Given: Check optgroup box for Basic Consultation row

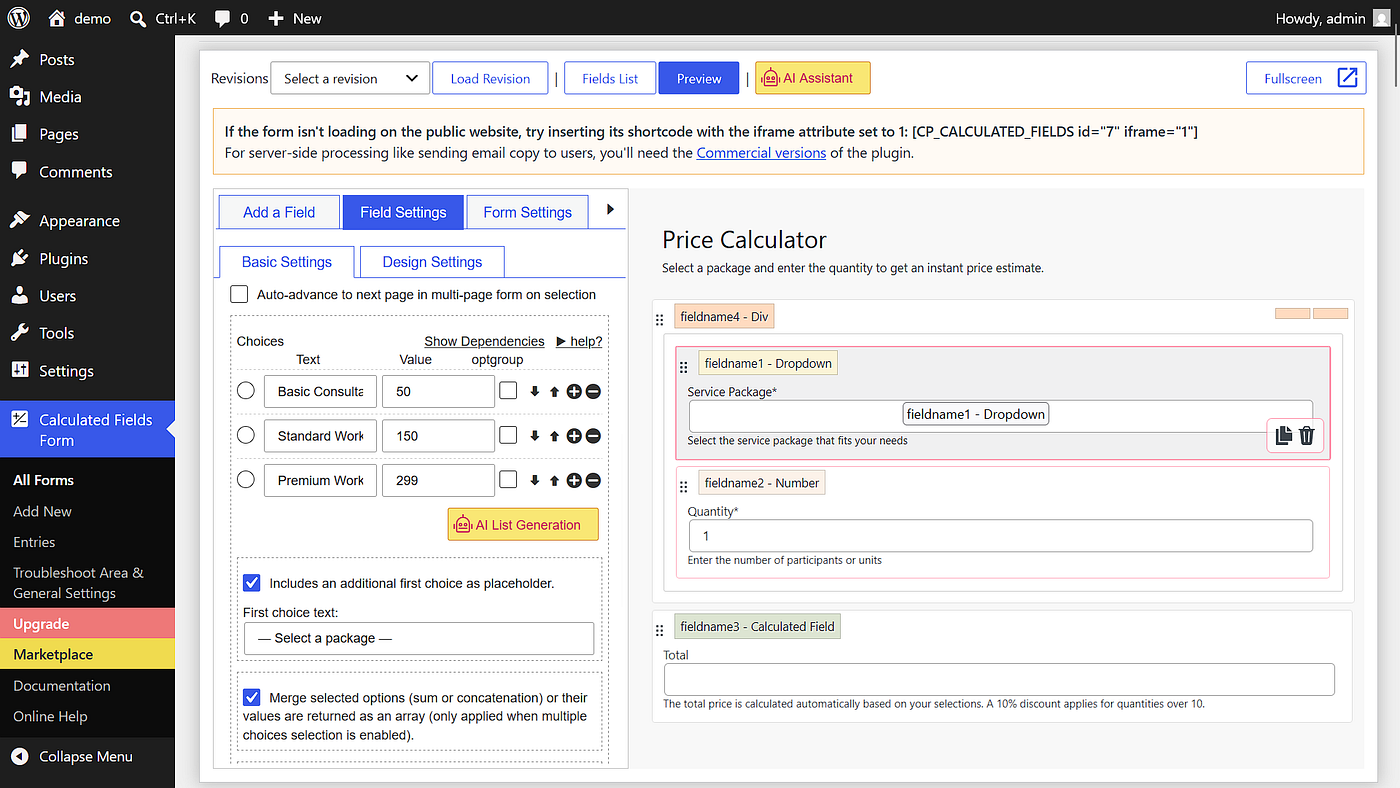Looking at the screenshot, I should point(508,391).
